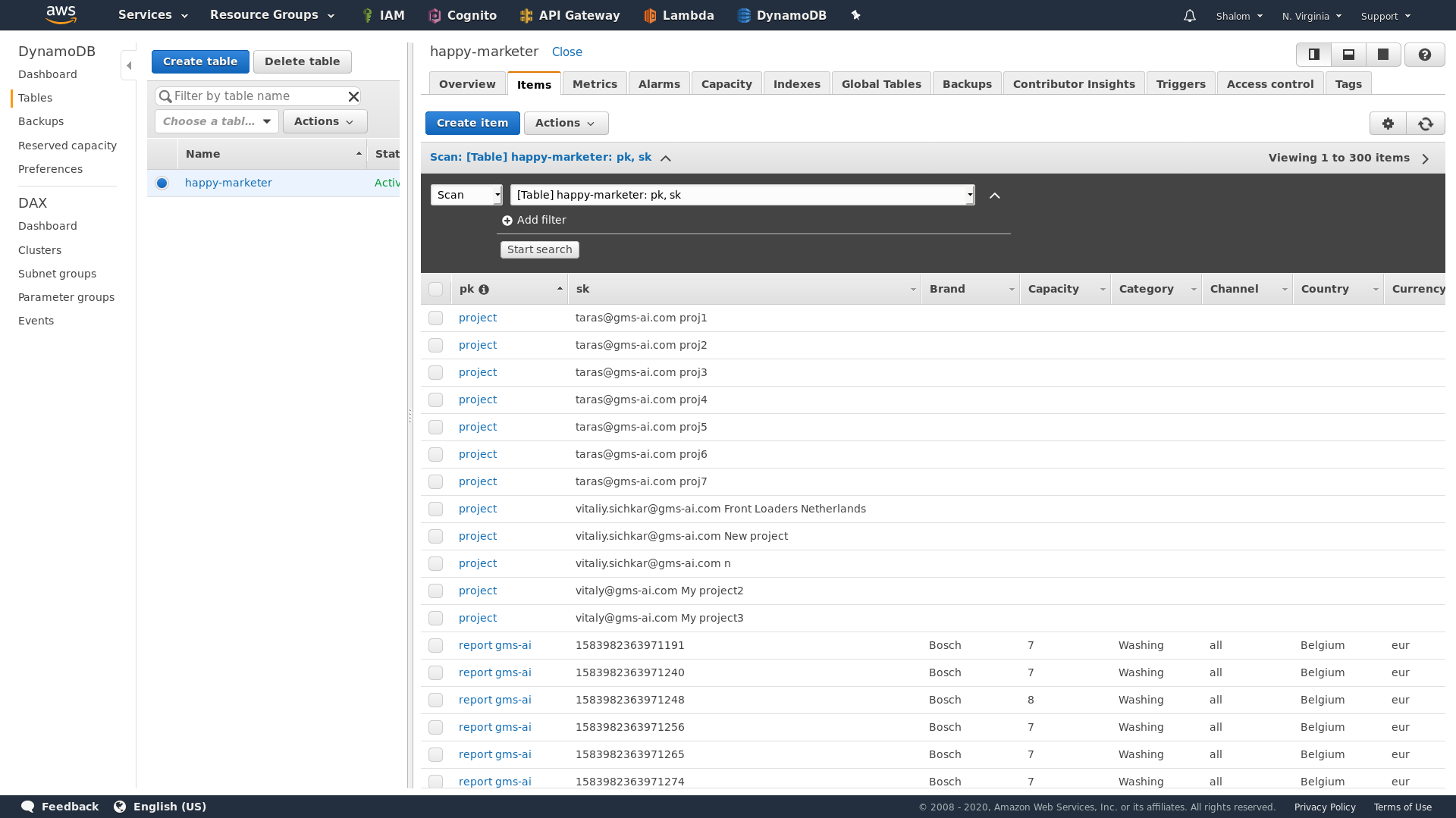The width and height of the screenshot is (1456, 818).
Task: Check the select-all items checkbox in header
Action: coord(436,289)
